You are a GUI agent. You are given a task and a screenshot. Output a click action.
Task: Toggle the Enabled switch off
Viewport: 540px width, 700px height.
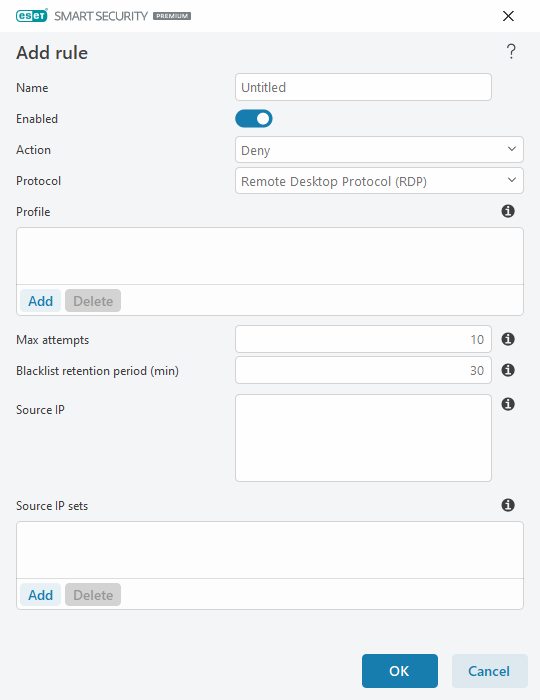click(254, 119)
